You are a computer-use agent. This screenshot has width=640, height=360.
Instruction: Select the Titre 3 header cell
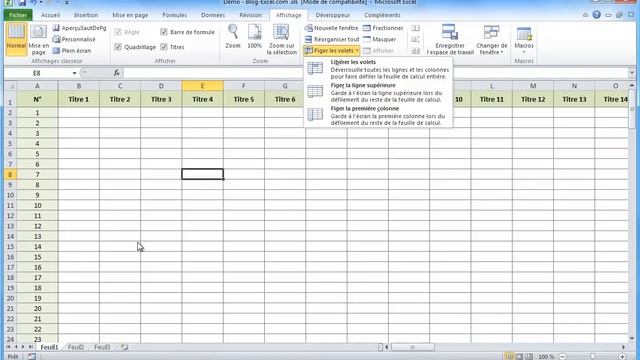pos(161,99)
